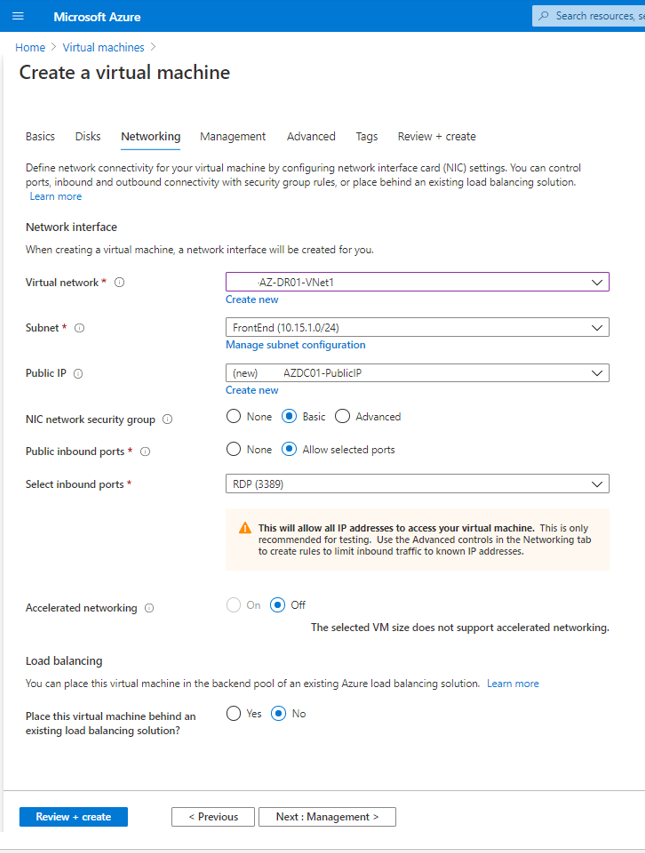Go to the Disks tab

click(x=88, y=137)
